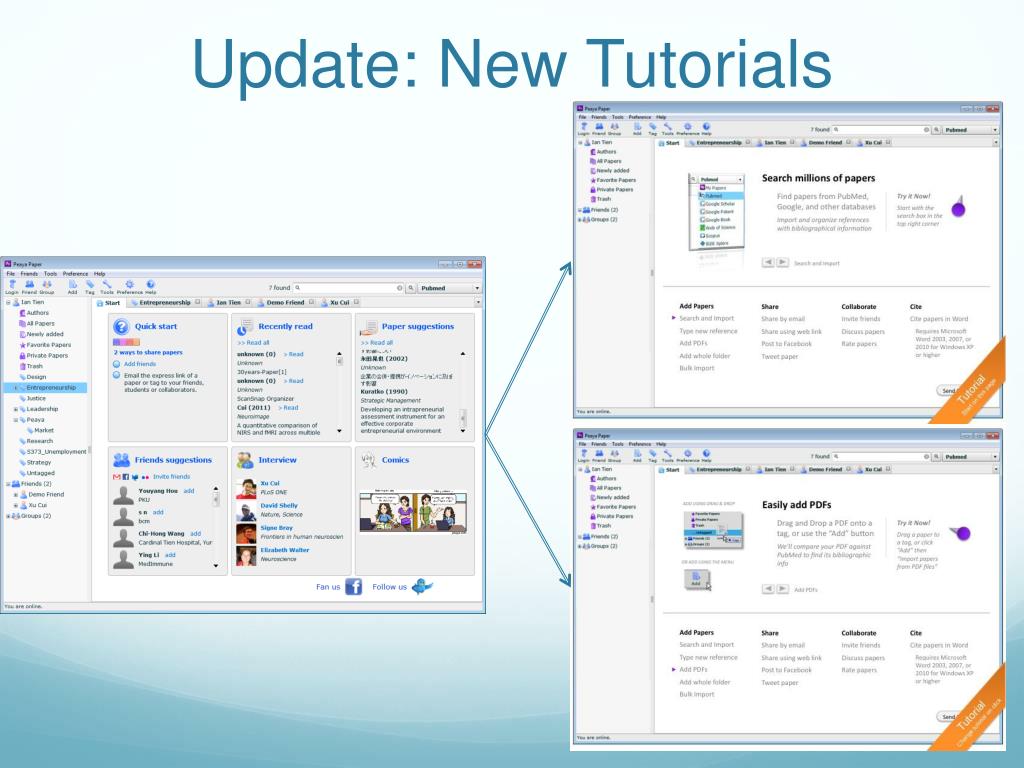Click Cite papers in Word in top-right window
1024x768 pixels.
(938, 319)
